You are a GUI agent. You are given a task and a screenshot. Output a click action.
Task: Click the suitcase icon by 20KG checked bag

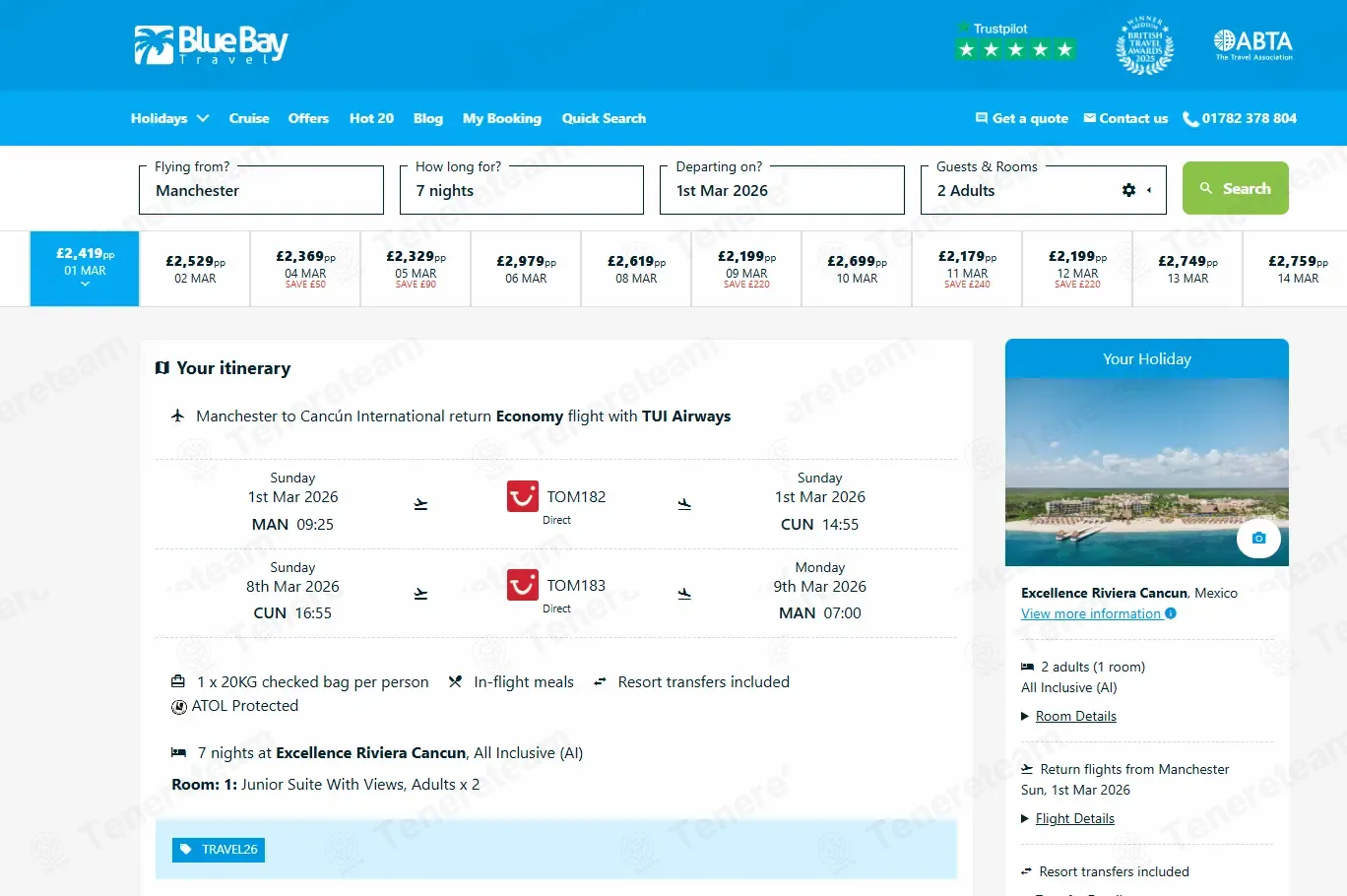(x=178, y=681)
